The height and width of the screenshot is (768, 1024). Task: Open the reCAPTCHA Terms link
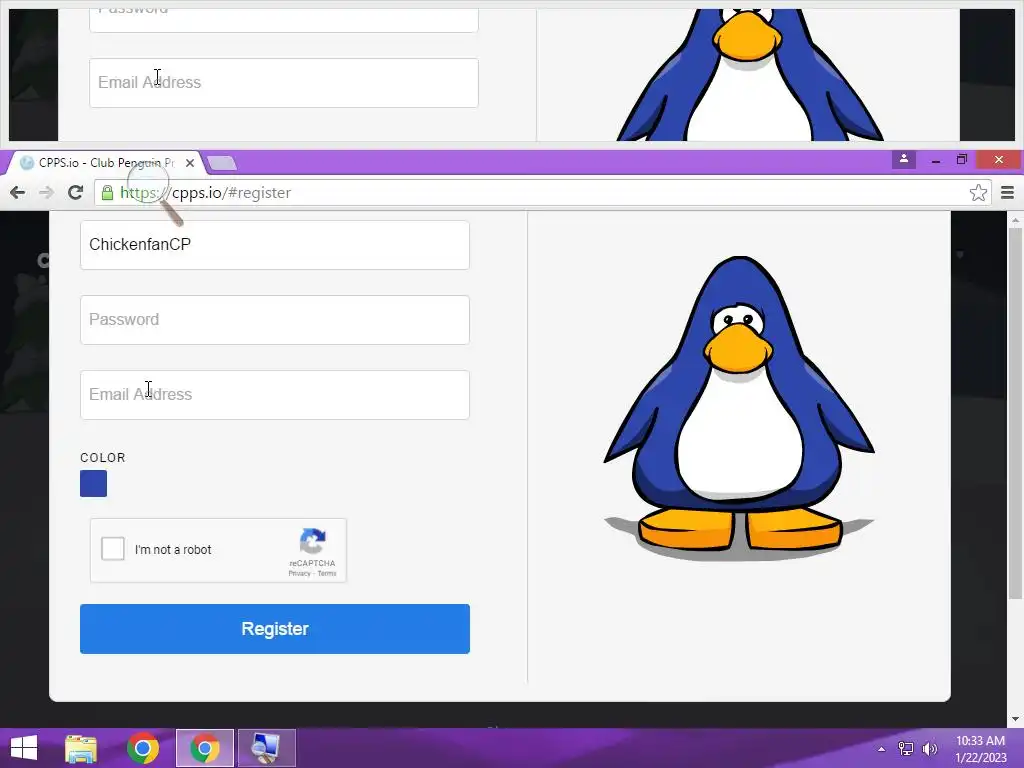[x=327, y=573]
